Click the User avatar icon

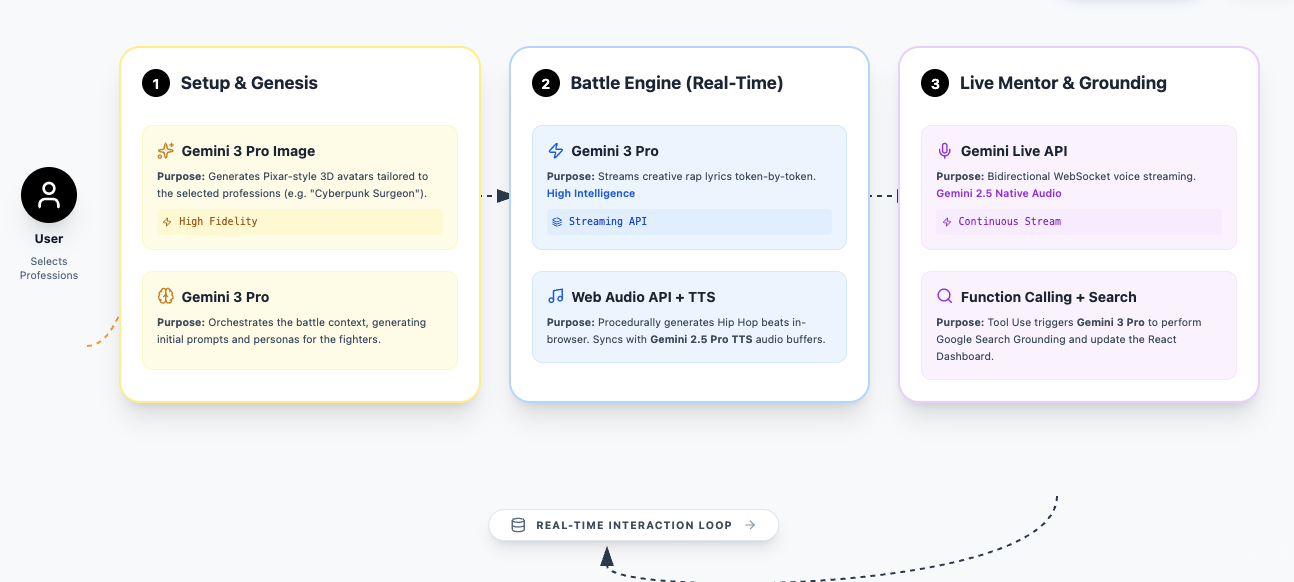(x=49, y=195)
